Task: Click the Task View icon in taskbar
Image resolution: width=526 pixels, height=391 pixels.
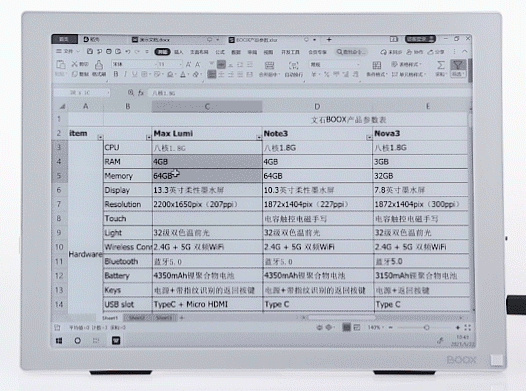Action: (96, 341)
